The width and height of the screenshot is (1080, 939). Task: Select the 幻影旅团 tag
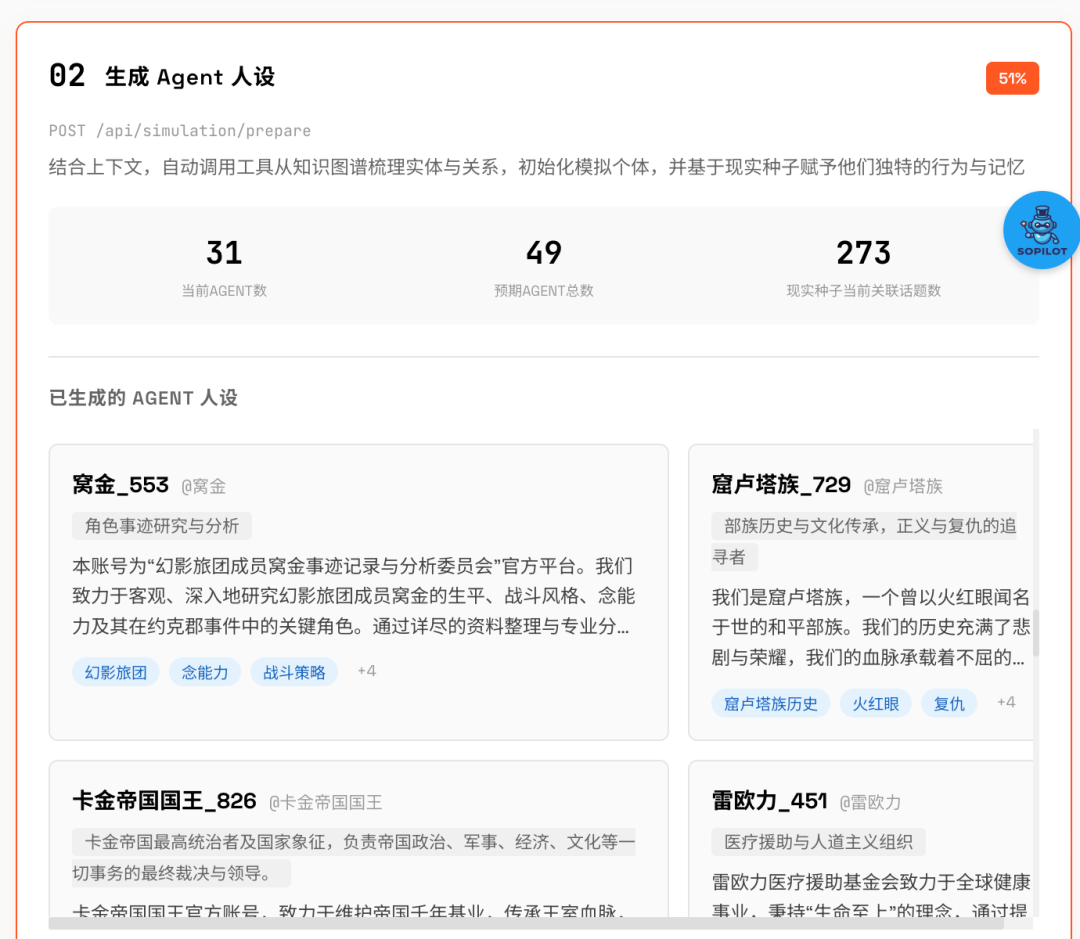tap(116, 672)
